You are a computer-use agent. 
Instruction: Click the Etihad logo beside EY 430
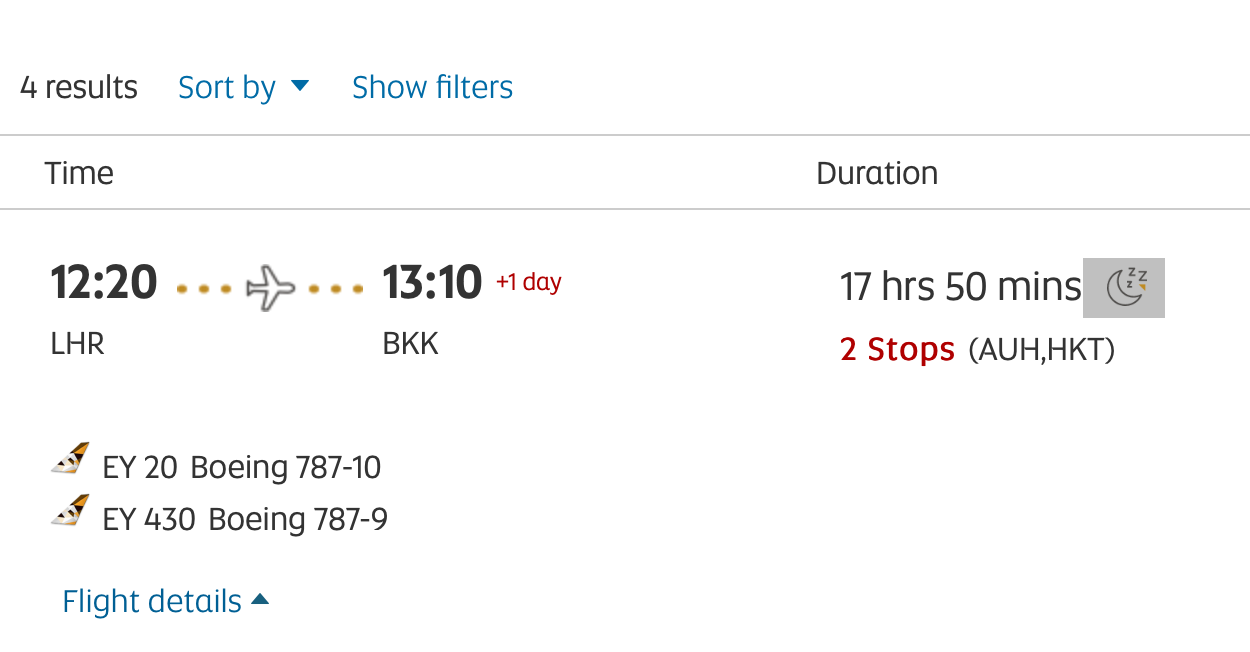[x=70, y=511]
